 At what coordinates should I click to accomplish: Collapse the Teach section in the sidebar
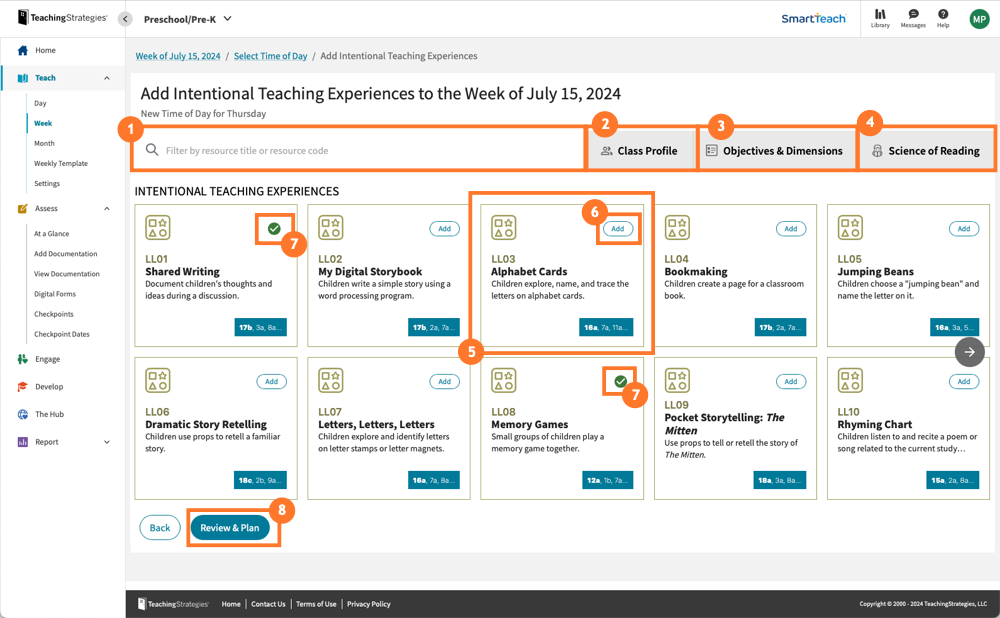pos(107,77)
